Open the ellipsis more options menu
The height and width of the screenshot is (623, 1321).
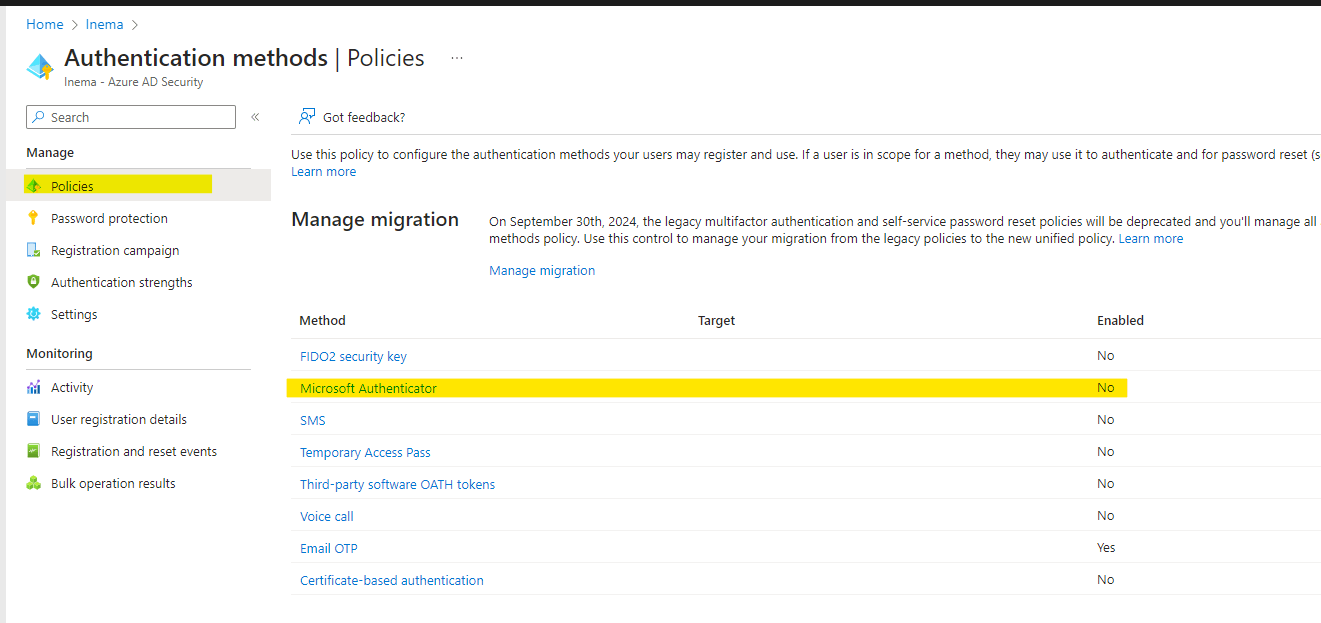457,58
